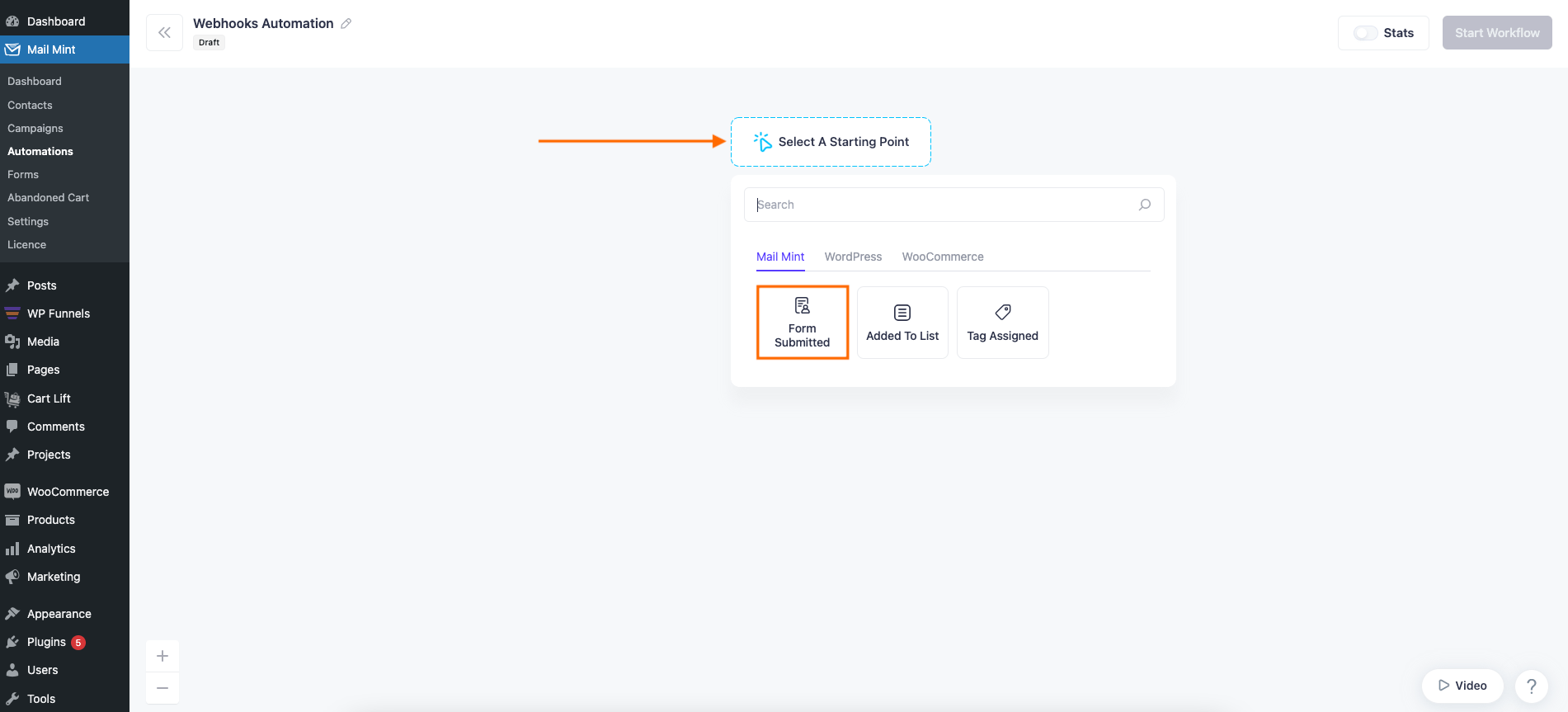1568x712 pixels.
Task: Switch to the Mail Mint tab
Action: [780, 257]
